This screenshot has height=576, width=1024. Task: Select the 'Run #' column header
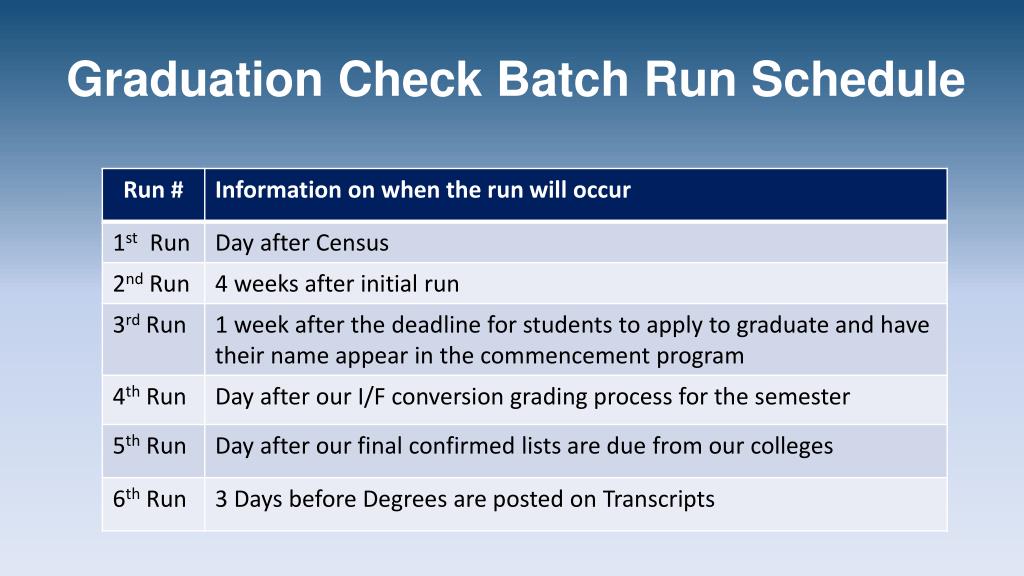(x=153, y=194)
